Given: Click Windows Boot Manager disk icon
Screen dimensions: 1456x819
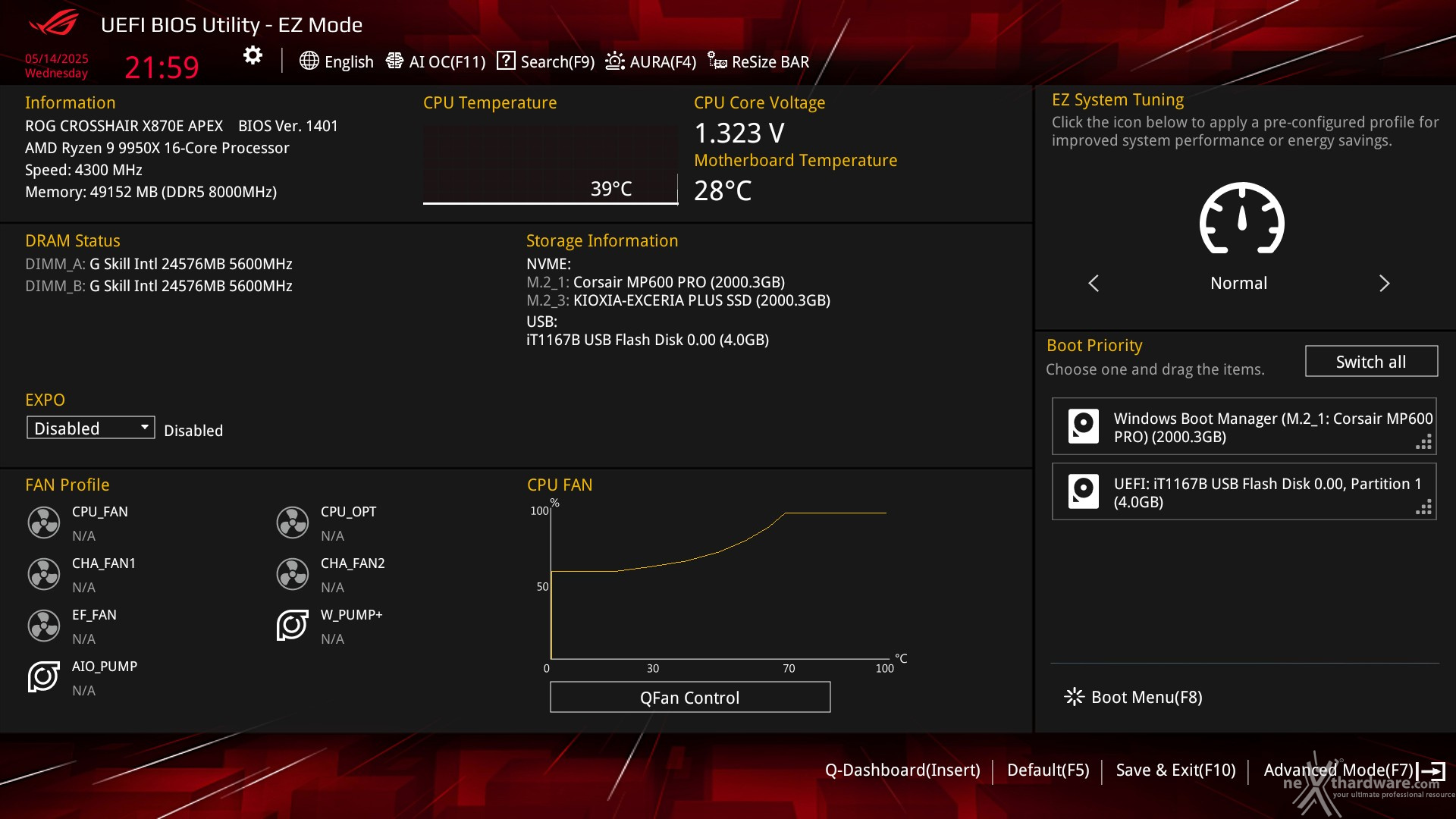Looking at the screenshot, I should click(1083, 426).
